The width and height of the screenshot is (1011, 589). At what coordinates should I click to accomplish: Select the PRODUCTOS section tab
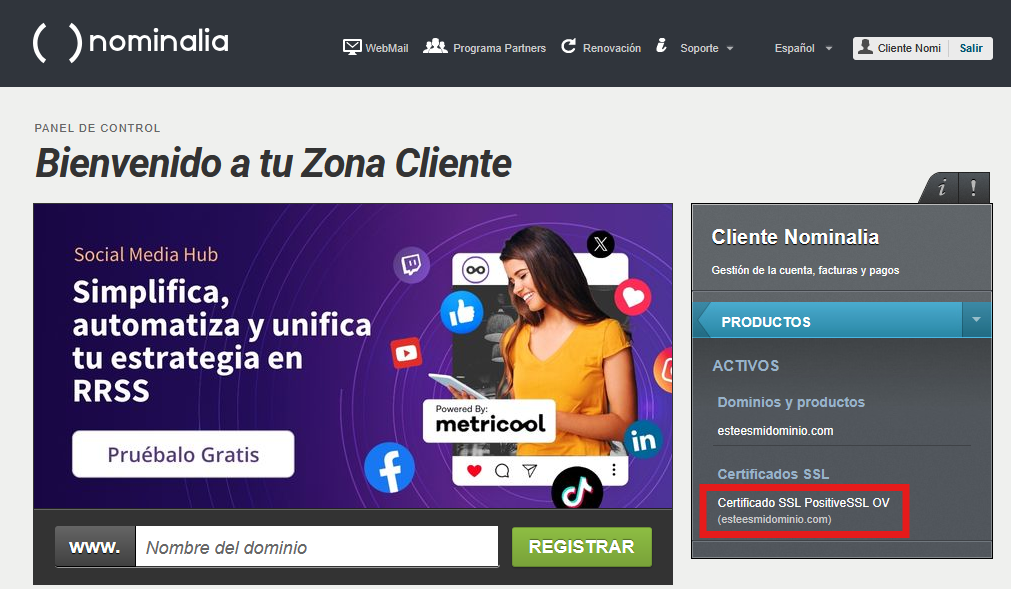(x=828, y=320)
